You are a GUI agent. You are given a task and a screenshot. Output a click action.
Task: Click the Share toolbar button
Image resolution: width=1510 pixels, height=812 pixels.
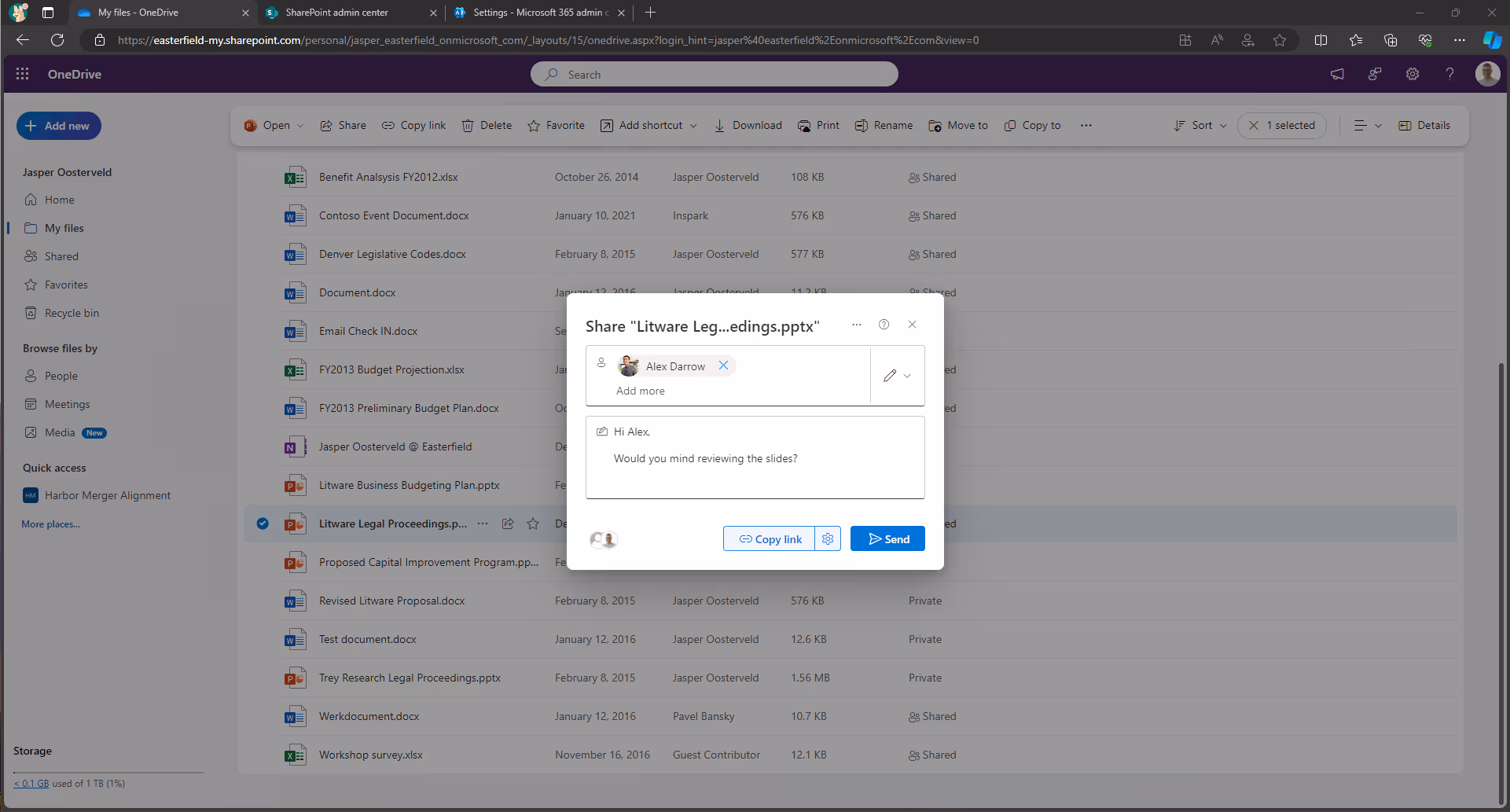(343, 126)
